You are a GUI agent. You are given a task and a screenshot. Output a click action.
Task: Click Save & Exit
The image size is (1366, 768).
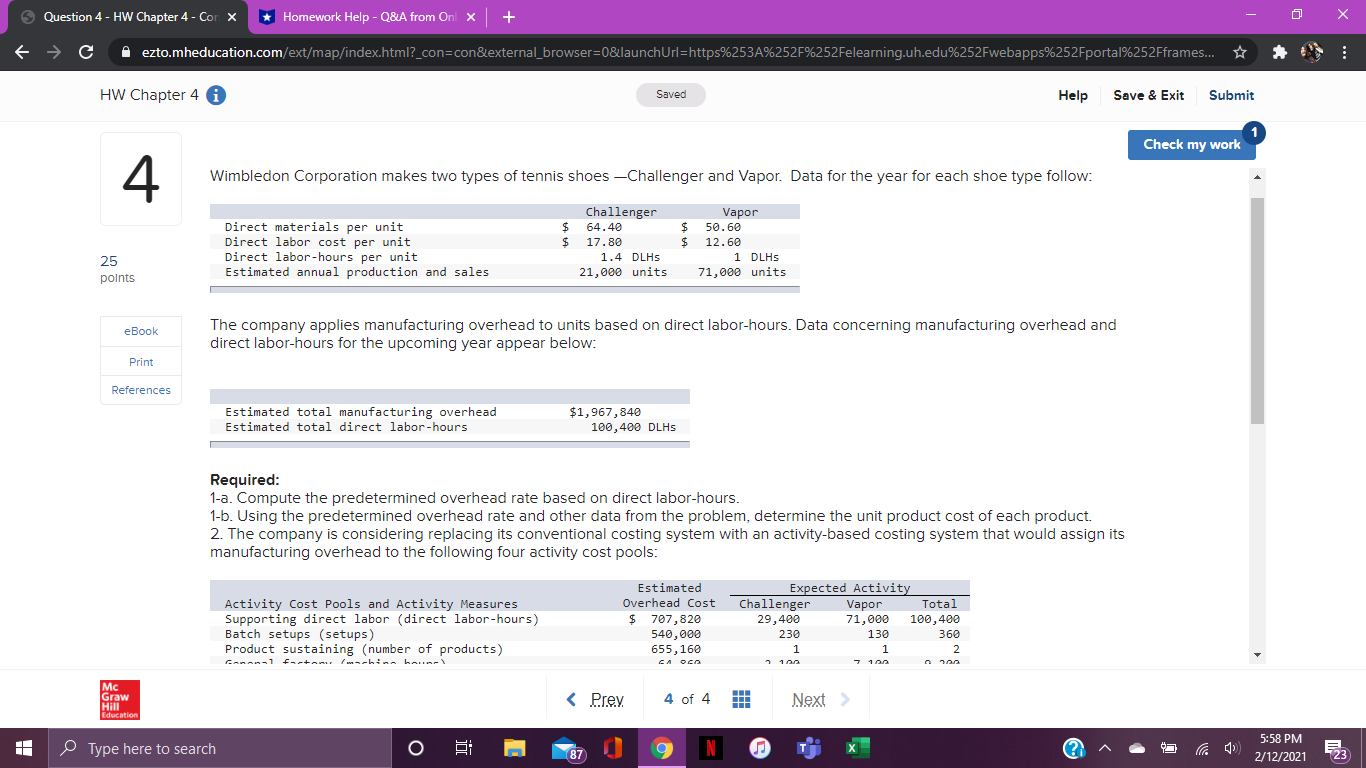coord(1148,95)
